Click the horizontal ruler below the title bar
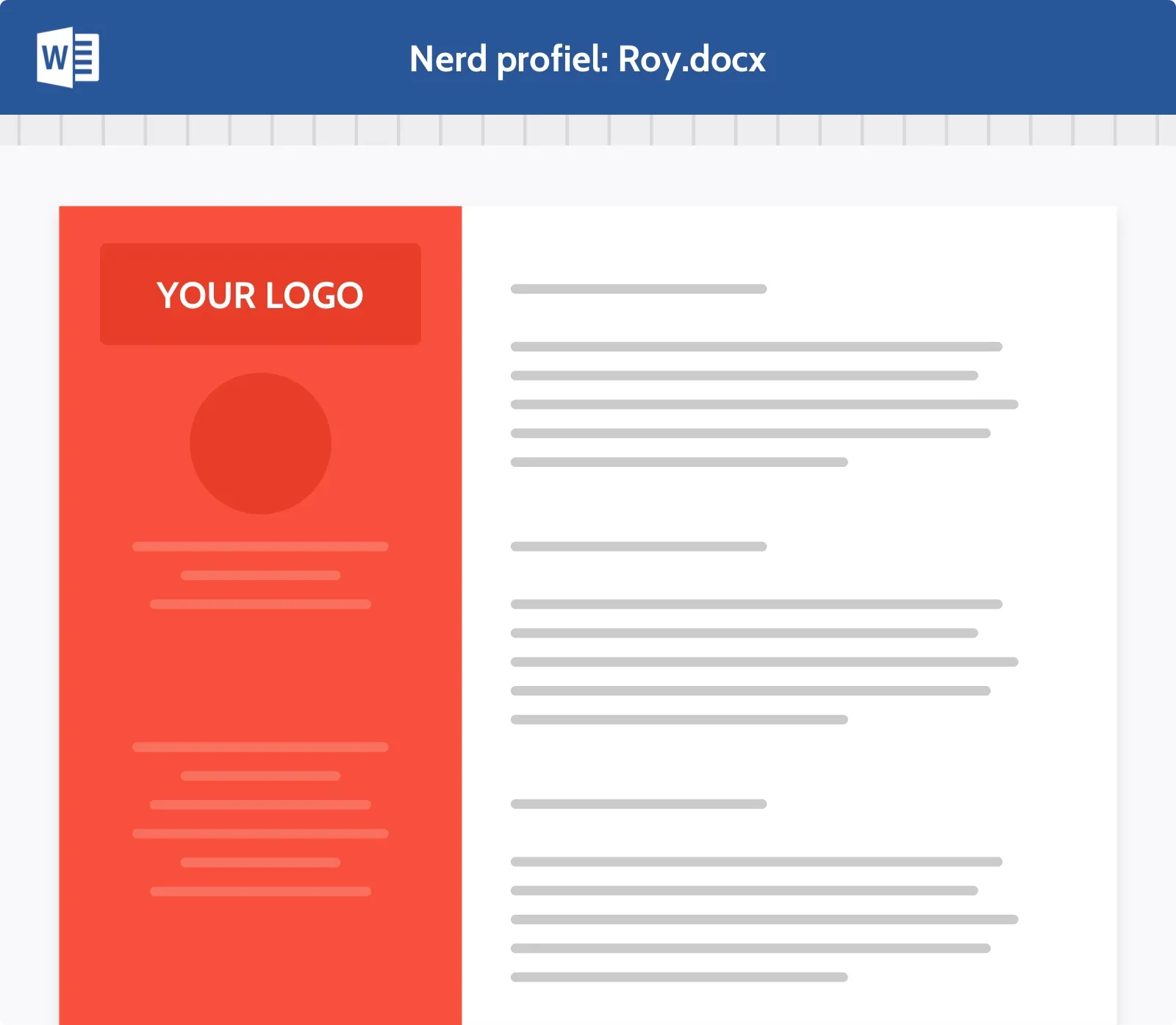Image resolution: width=1176 pixels, height=1025 pixels. click(x=588, y=130)
